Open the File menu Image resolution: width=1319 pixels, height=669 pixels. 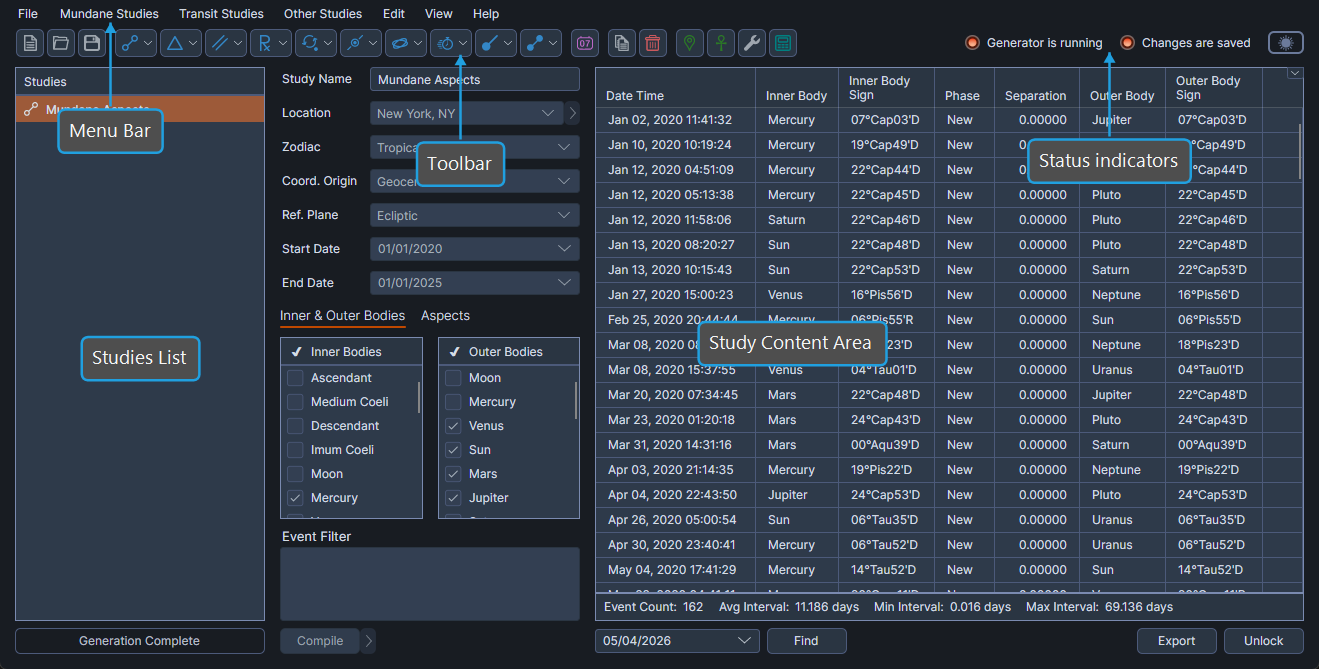28,14
